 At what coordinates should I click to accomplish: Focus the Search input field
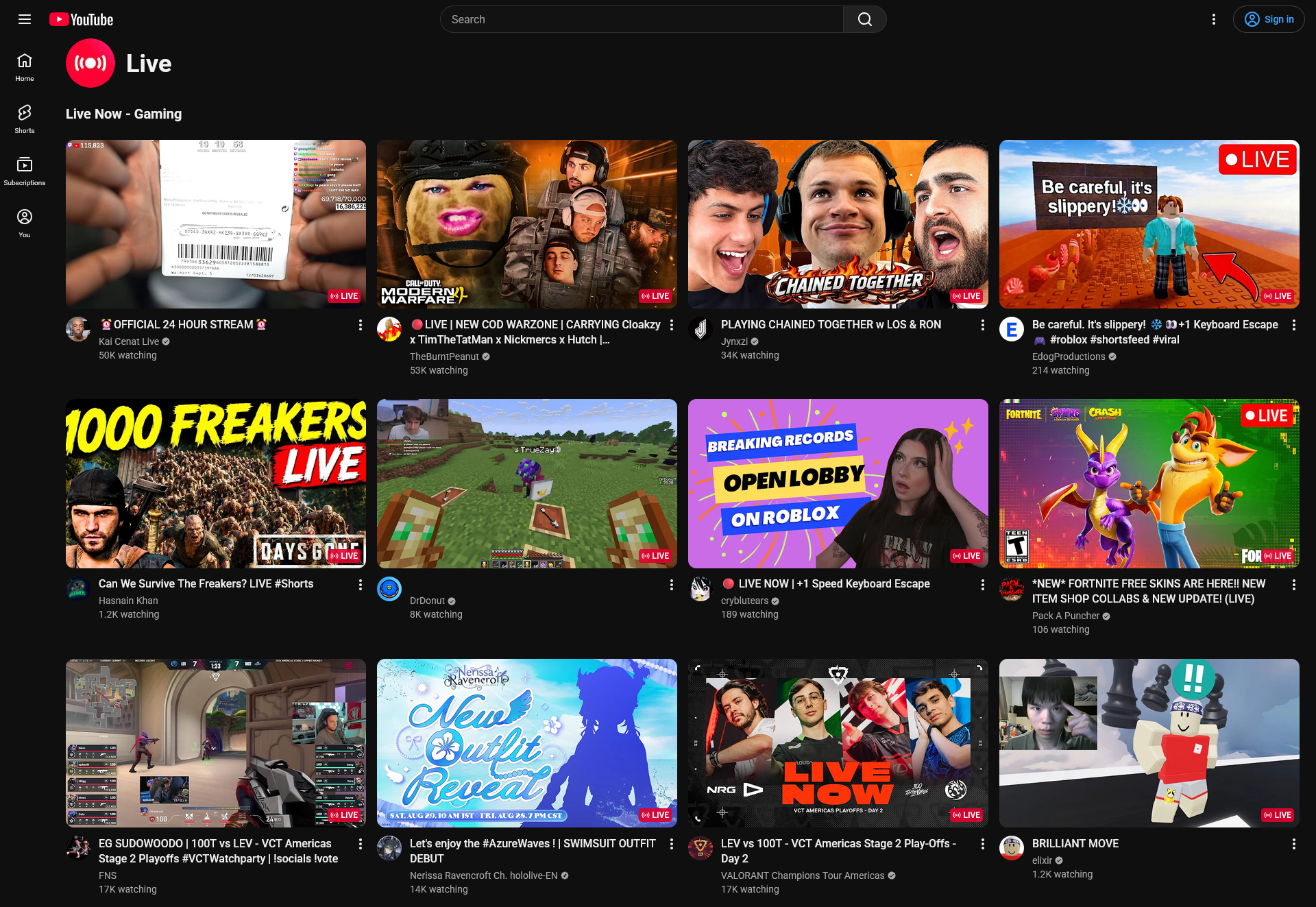642,19
